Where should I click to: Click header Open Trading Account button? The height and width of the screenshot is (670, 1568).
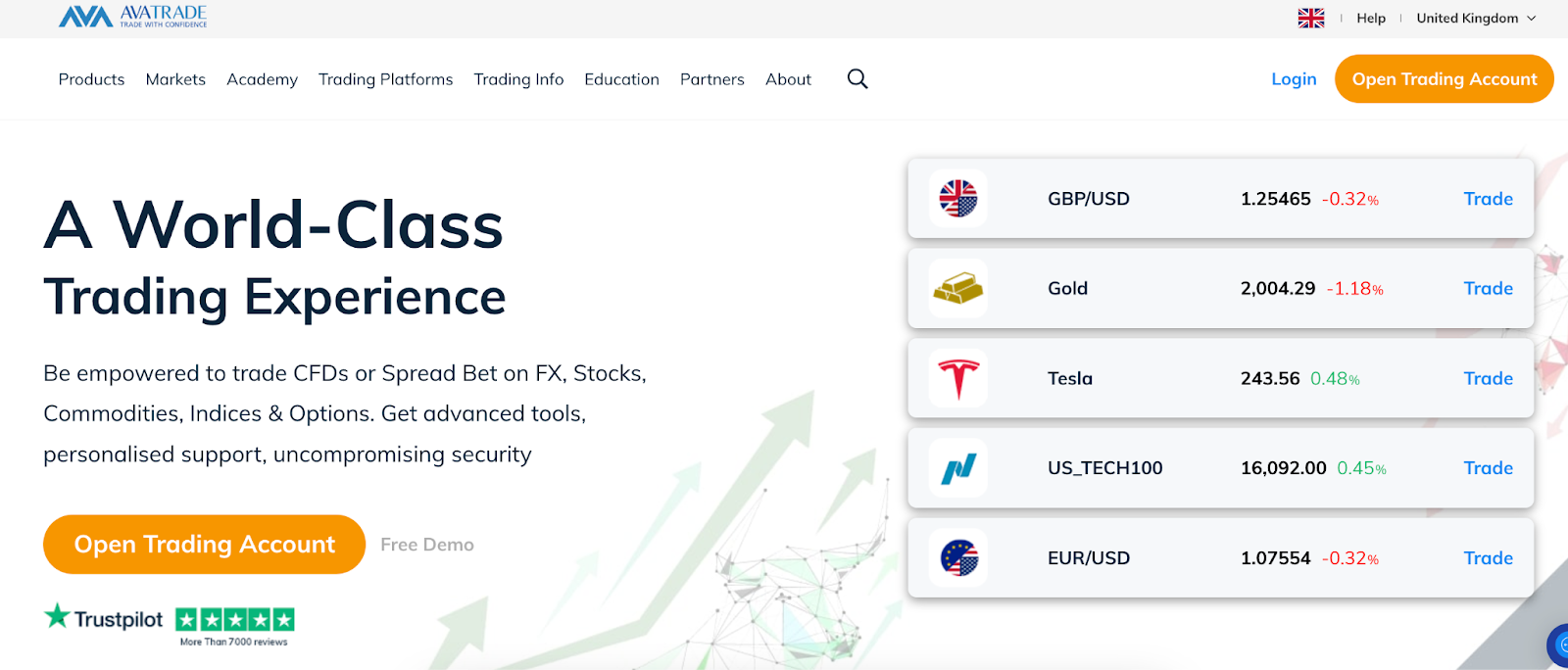[x=1445, y=79]
